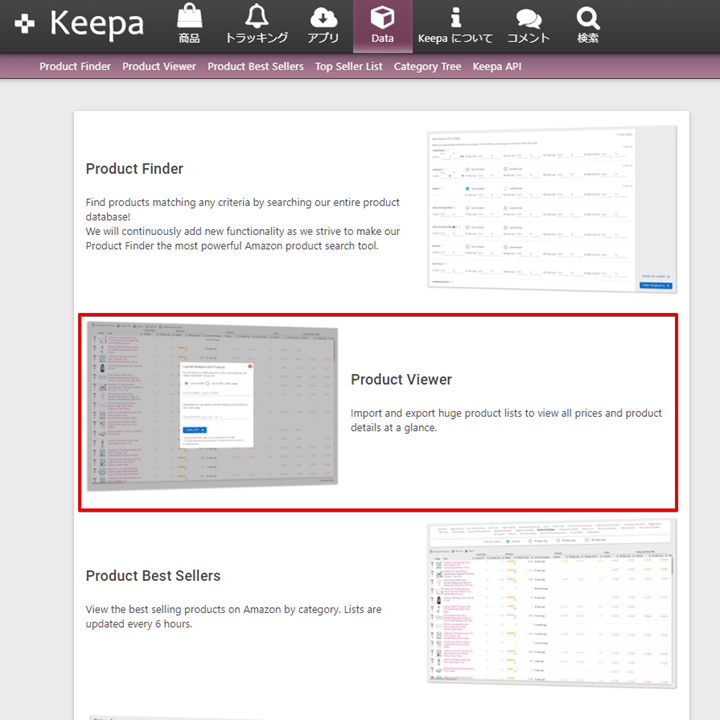The height and width of the screenshot is (720, 720).
Task: Open Product Finder submenu item
Action: coord(75,67)
